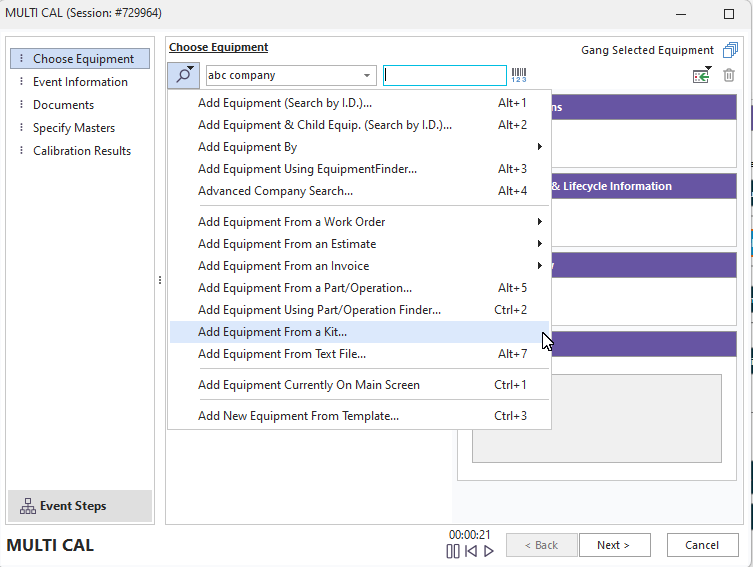753x567 pixels.
Task: Click the Cancel button
Action: [x=701, y=545]
